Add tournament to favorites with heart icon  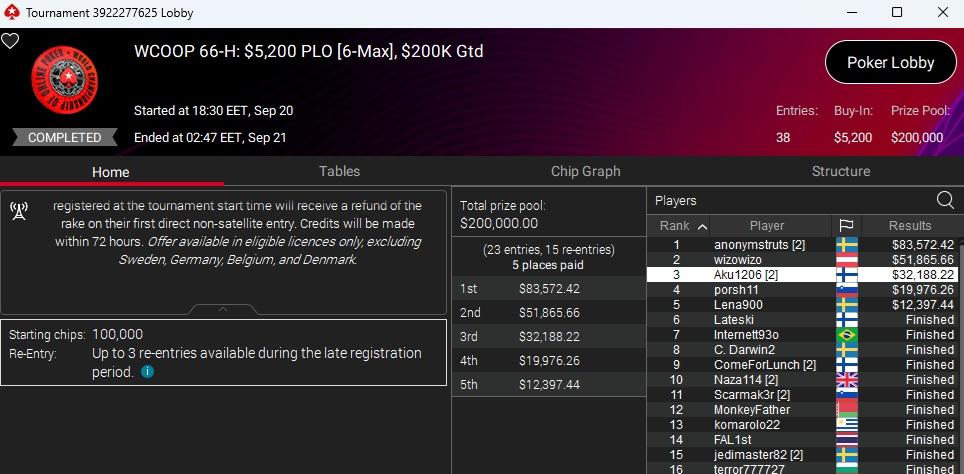(10, 41)
